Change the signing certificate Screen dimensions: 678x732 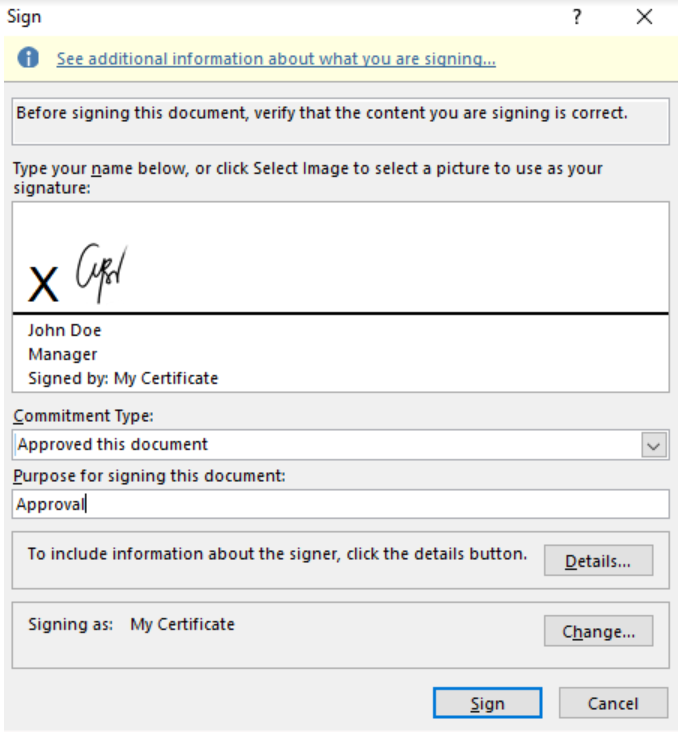click(x=598, y=631)
